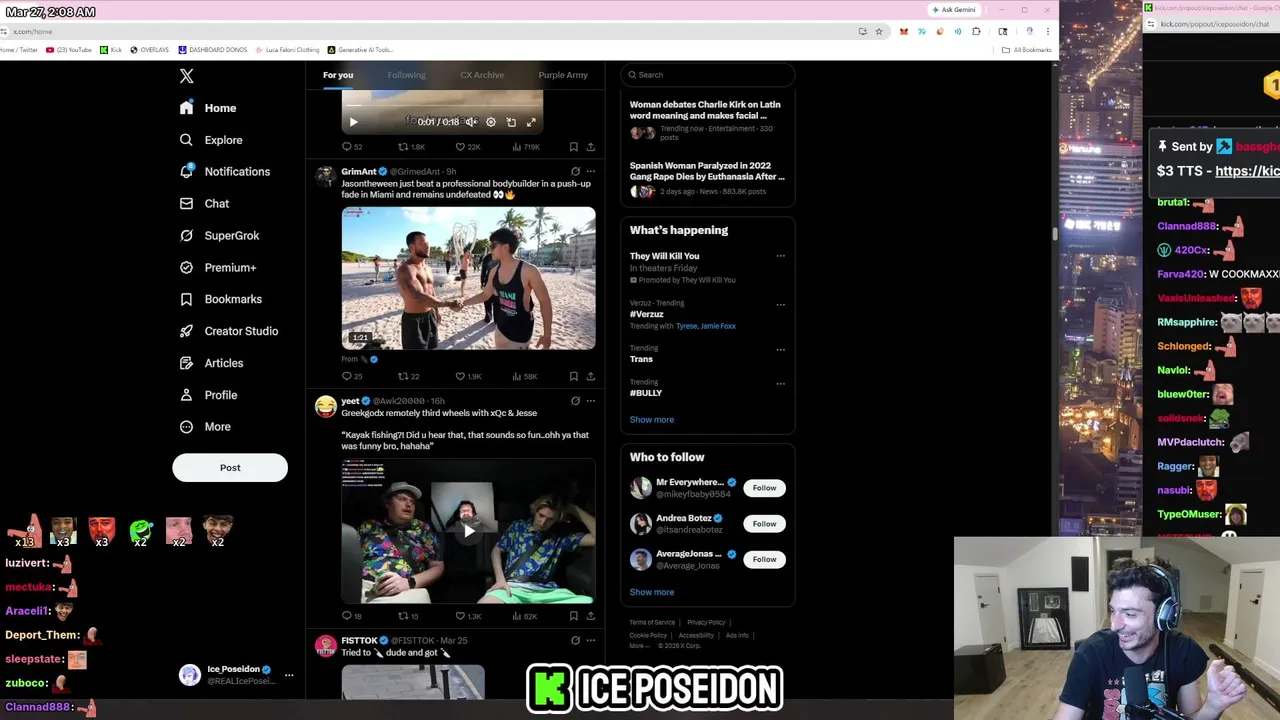
Task: Open the YouTube bookmark in bookmarks bar
Action: point(69,50)
